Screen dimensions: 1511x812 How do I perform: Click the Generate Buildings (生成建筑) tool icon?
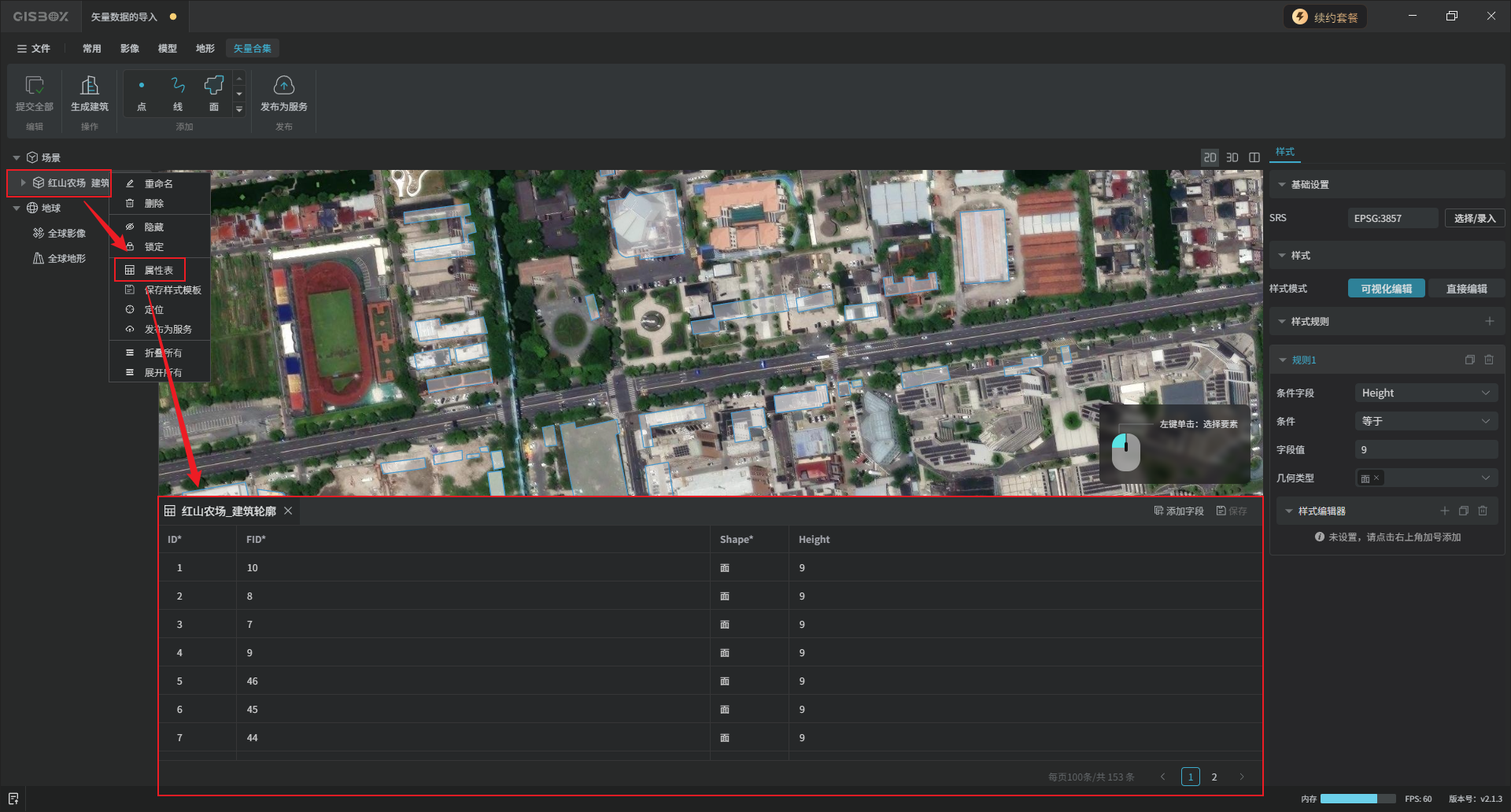click(x=89, y=86)
